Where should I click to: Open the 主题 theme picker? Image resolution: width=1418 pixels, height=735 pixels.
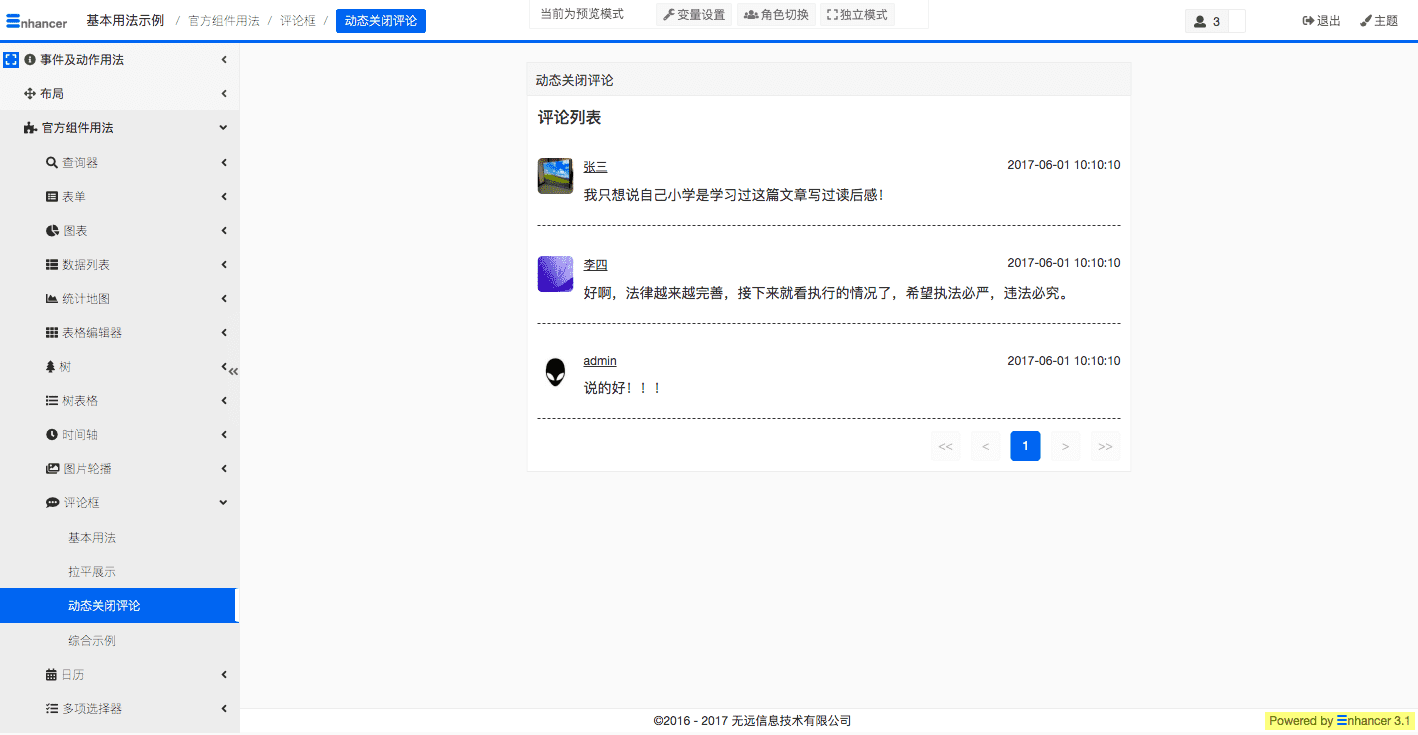(x=1378, y=21)
